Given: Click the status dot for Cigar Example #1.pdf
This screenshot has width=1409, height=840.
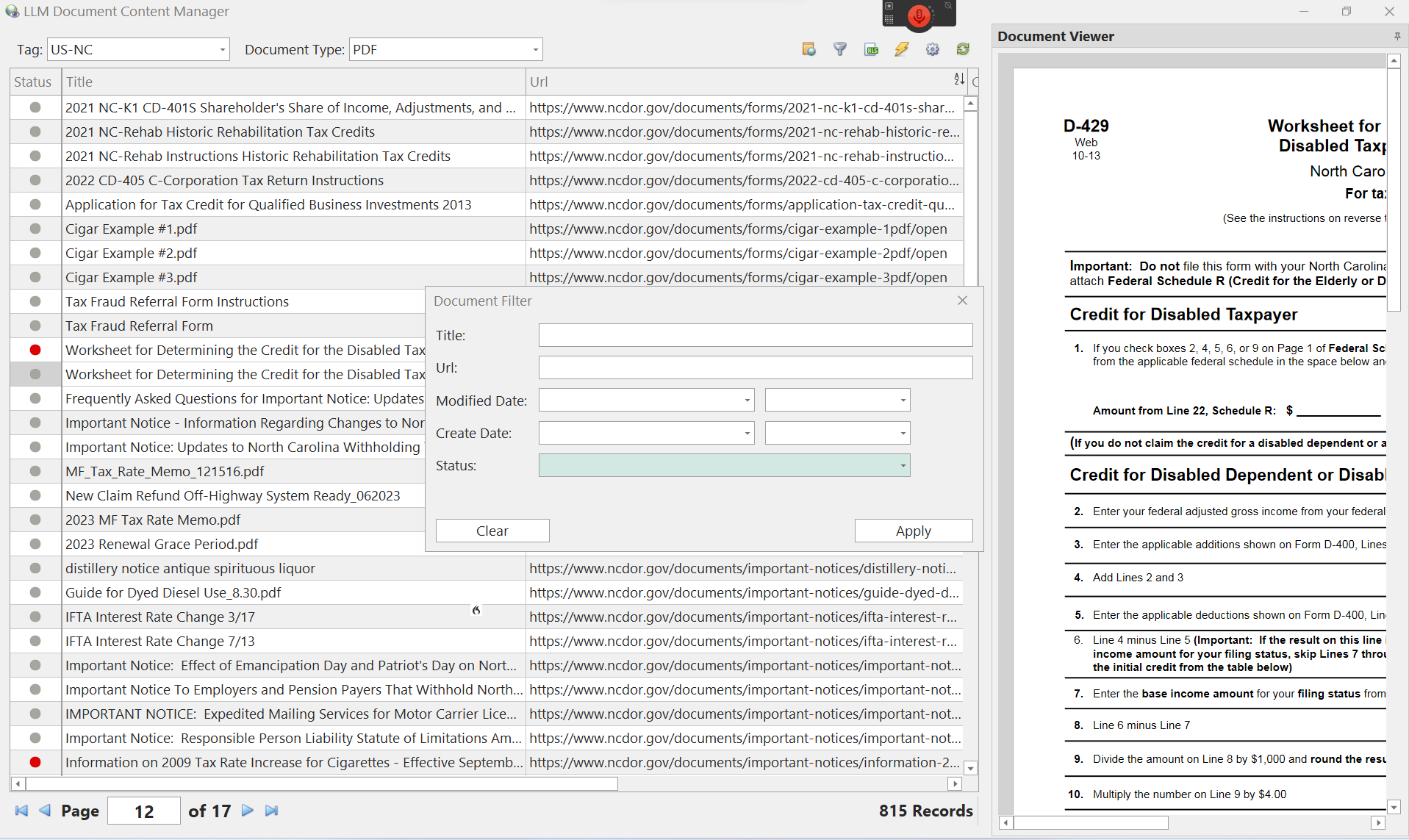Looking at the screenshot, I should pos(35,229).
